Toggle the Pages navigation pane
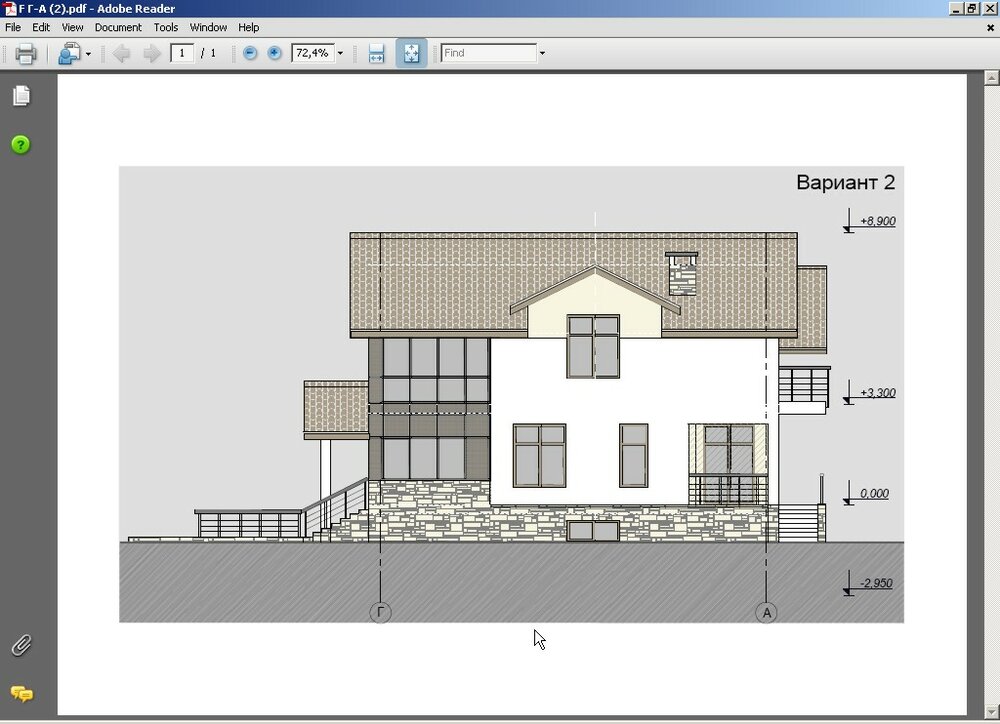The image size is (1000, 724). (21, 96)
